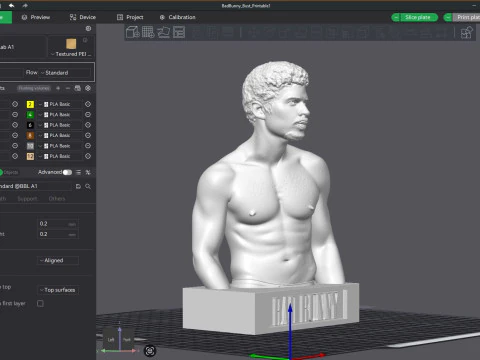Edit preset icon right of filament 4
This screenshot has height=360, width=480.
88,115
